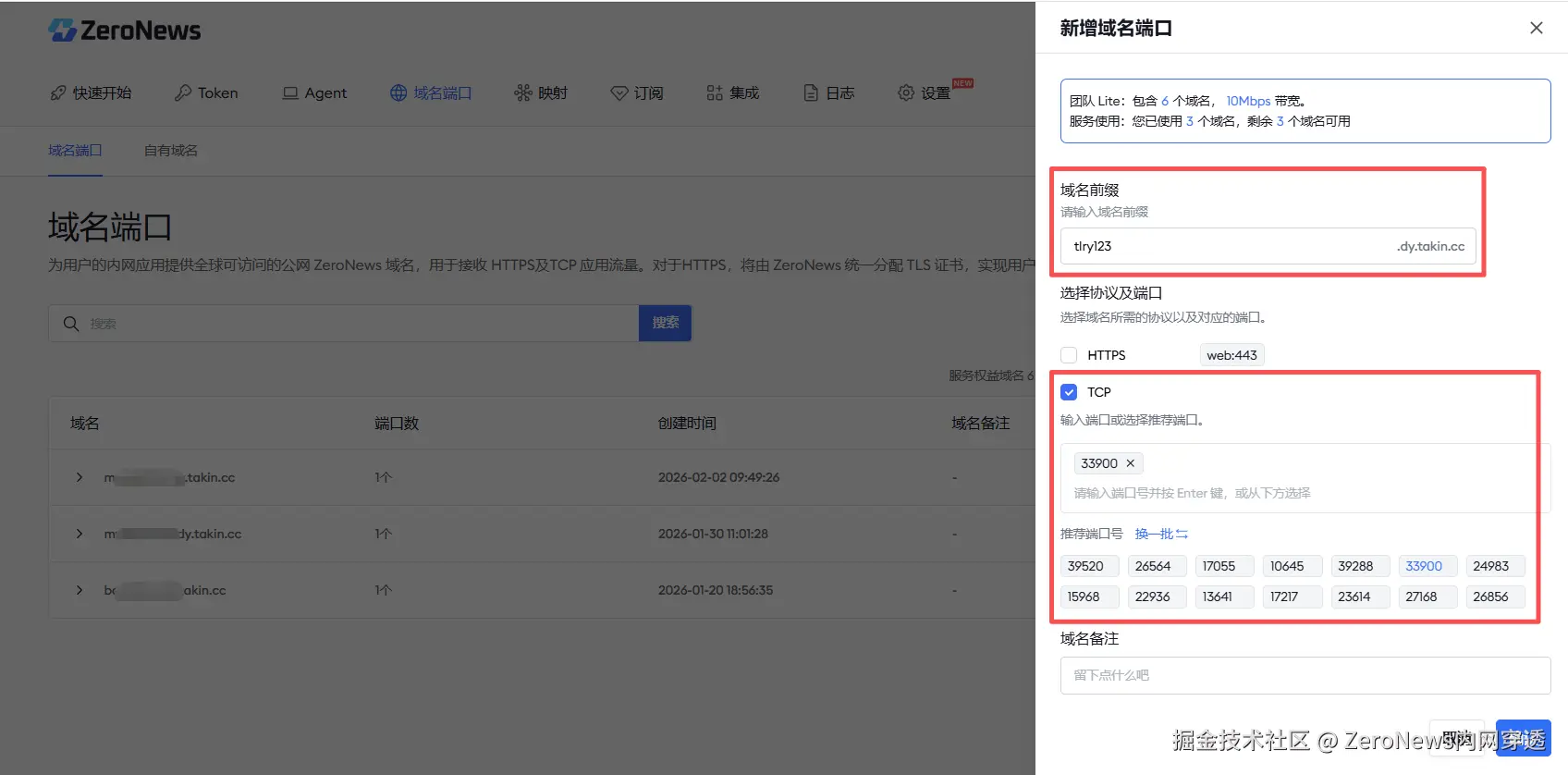Open the 日志 navigation item
The height and width of the screenshot is (775, 1568).
tap(828, 92)
